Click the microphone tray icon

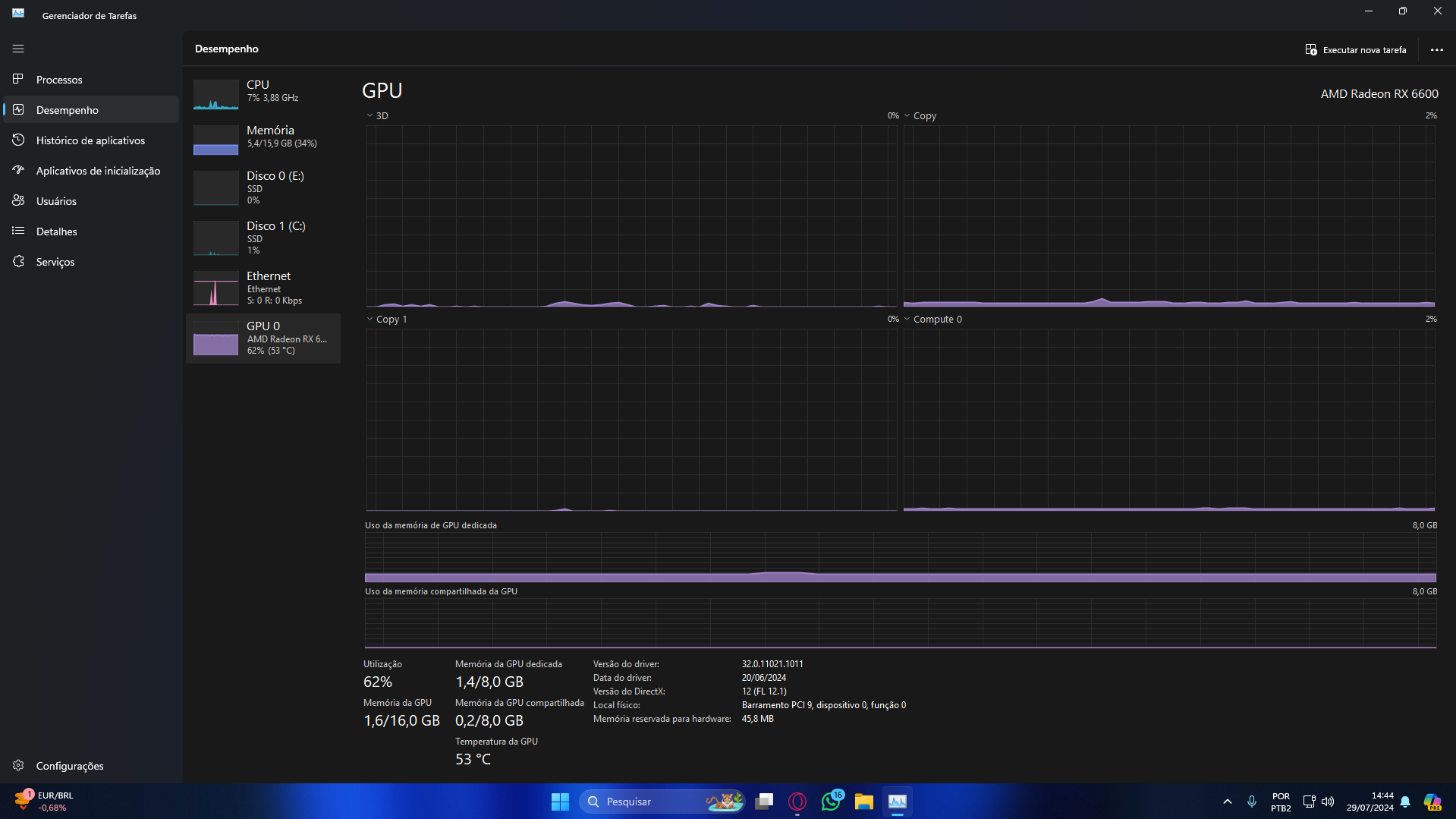click(x=1252, y=802)
